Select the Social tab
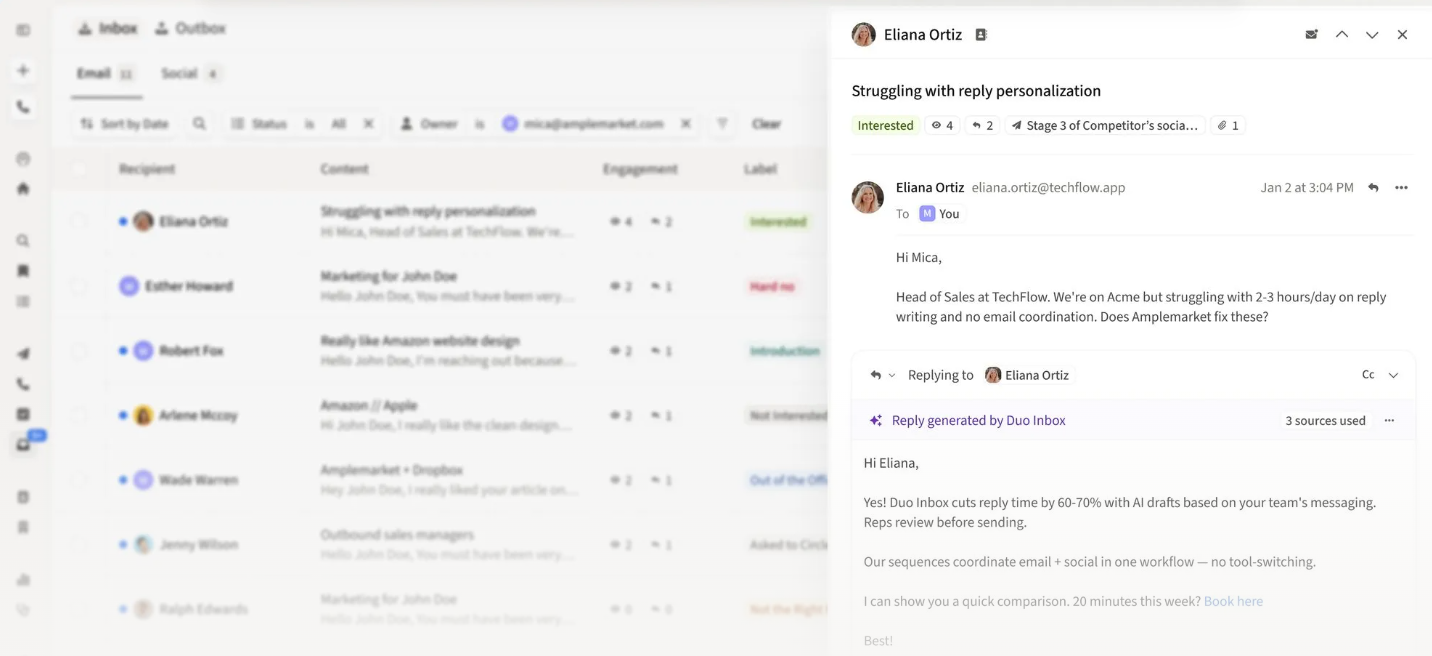Viewport: 1432px width, 656px height. [x=190, y=74]
